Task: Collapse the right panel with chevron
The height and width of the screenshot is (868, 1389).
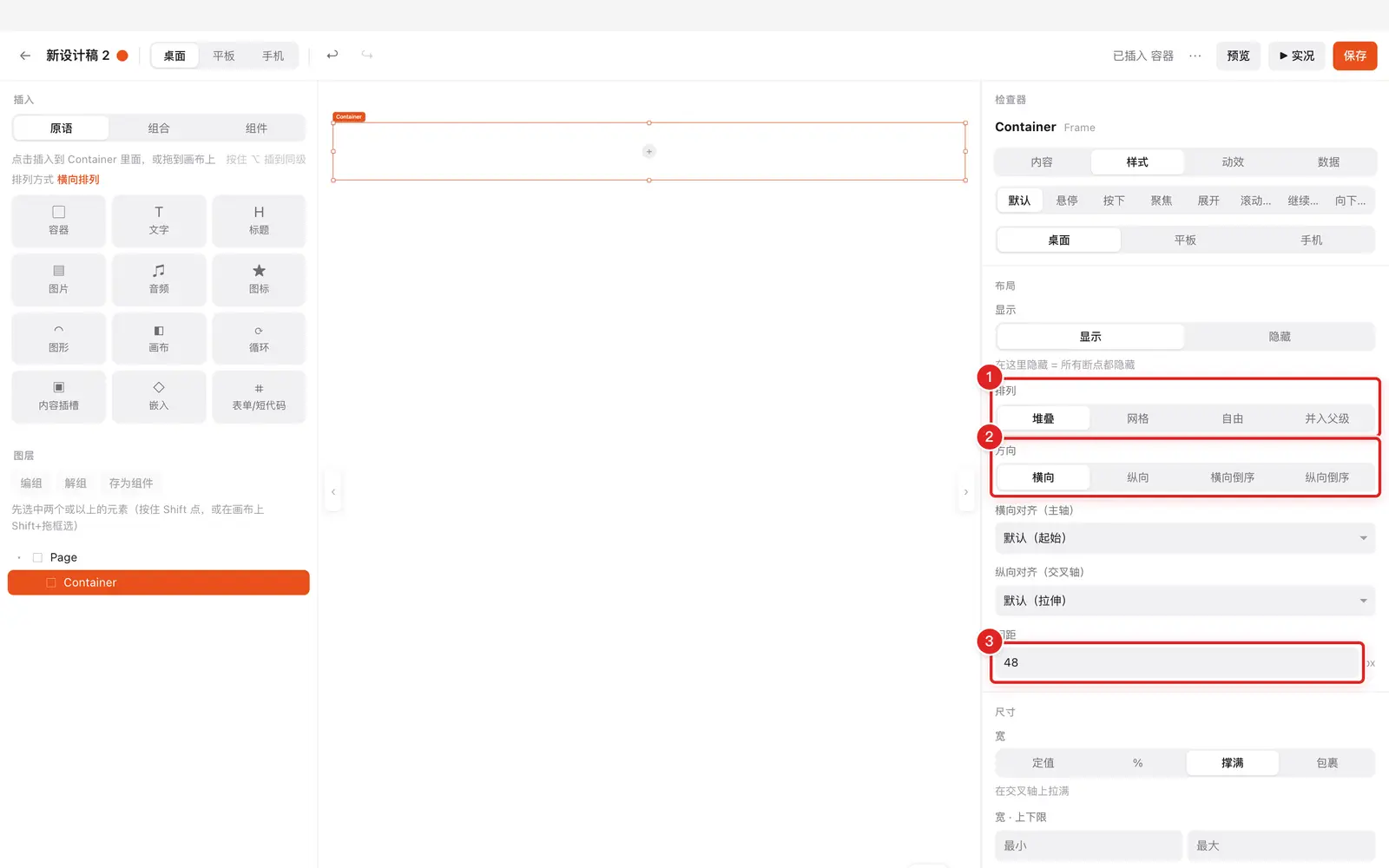Action: tap(965, 492)
